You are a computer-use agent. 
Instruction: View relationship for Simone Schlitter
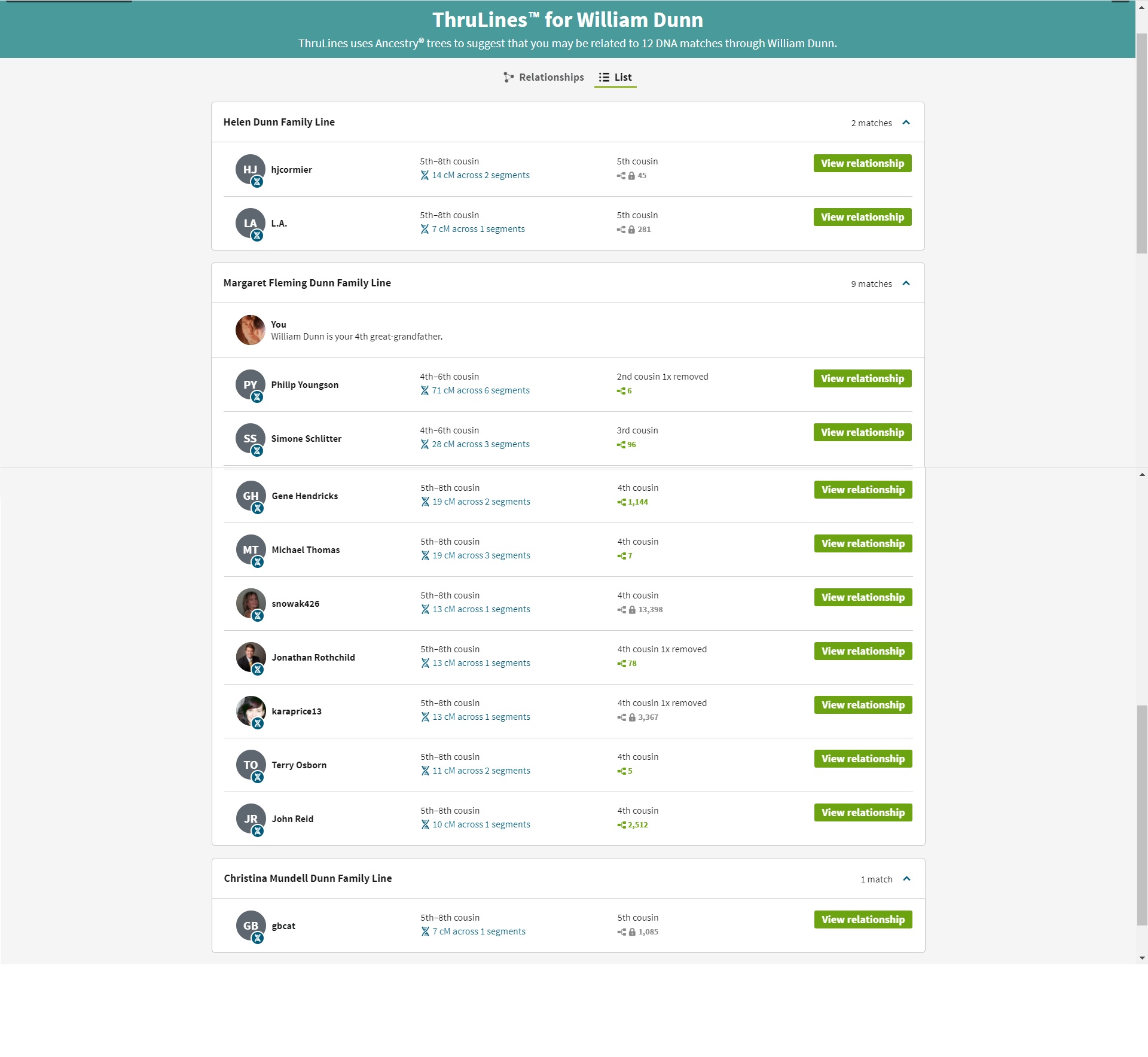862,432
